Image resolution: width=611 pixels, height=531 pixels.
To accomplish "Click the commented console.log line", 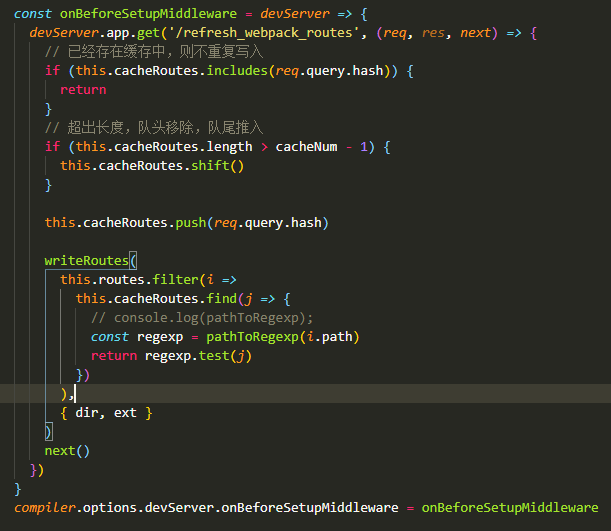I will (202, 318).
